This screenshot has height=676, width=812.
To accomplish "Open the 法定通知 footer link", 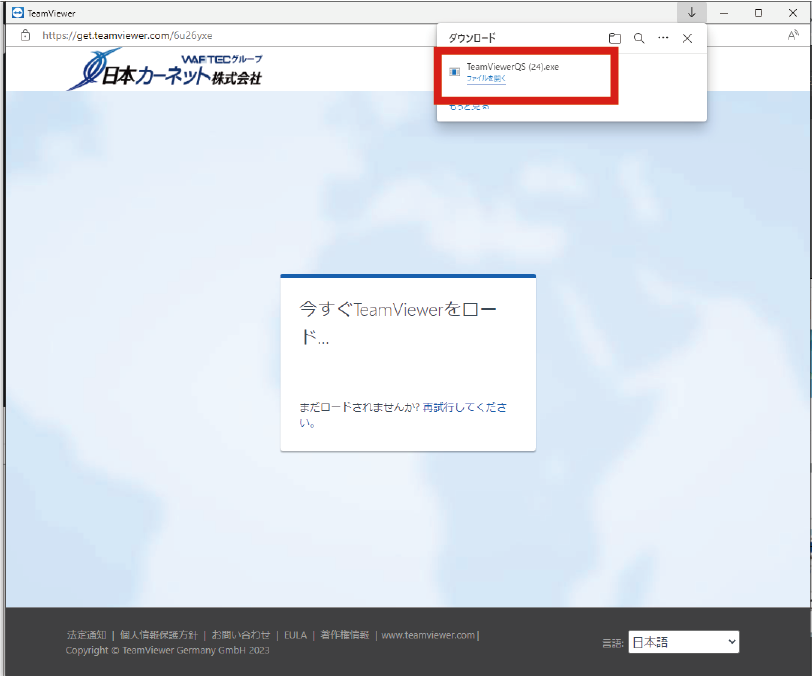I will 86,635.
